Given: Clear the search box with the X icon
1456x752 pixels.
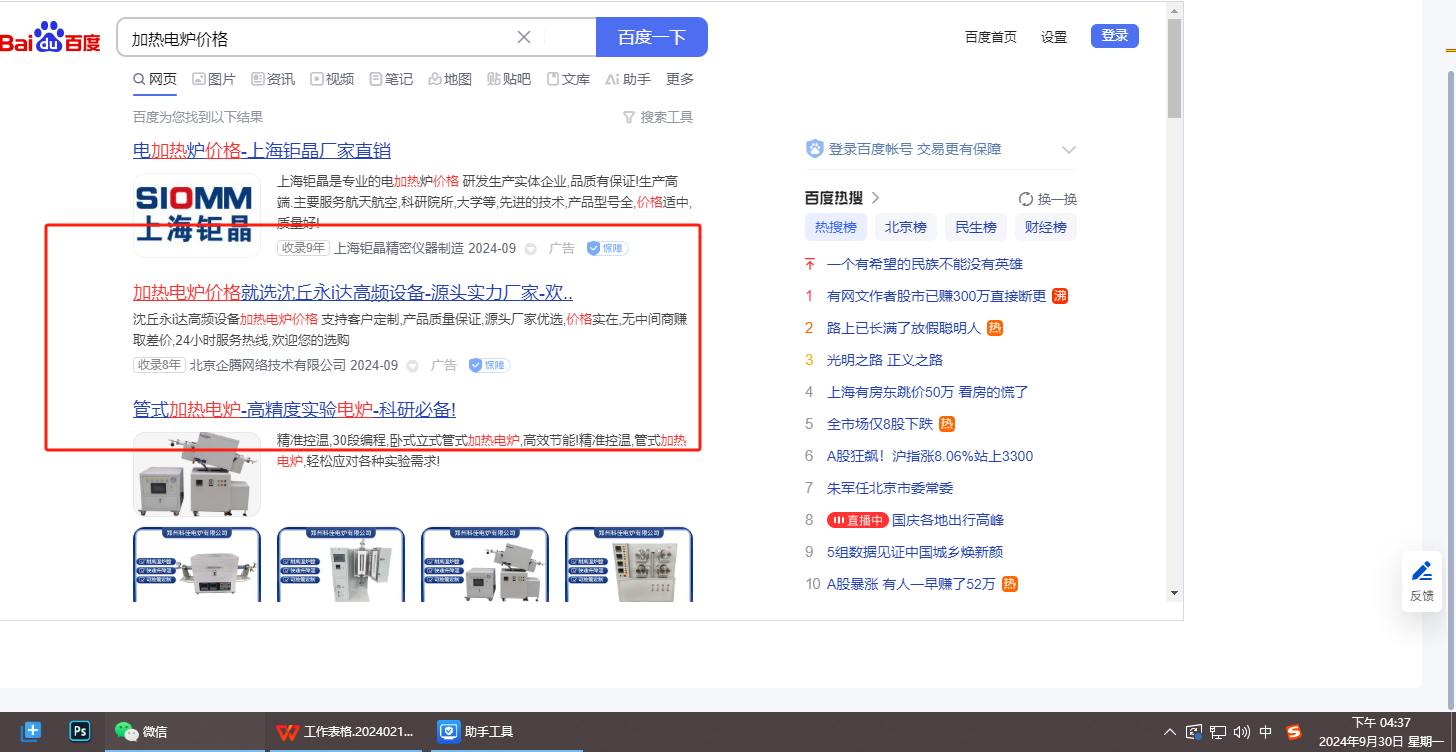Looking at the screenshot, I should [x=523, y=37].
